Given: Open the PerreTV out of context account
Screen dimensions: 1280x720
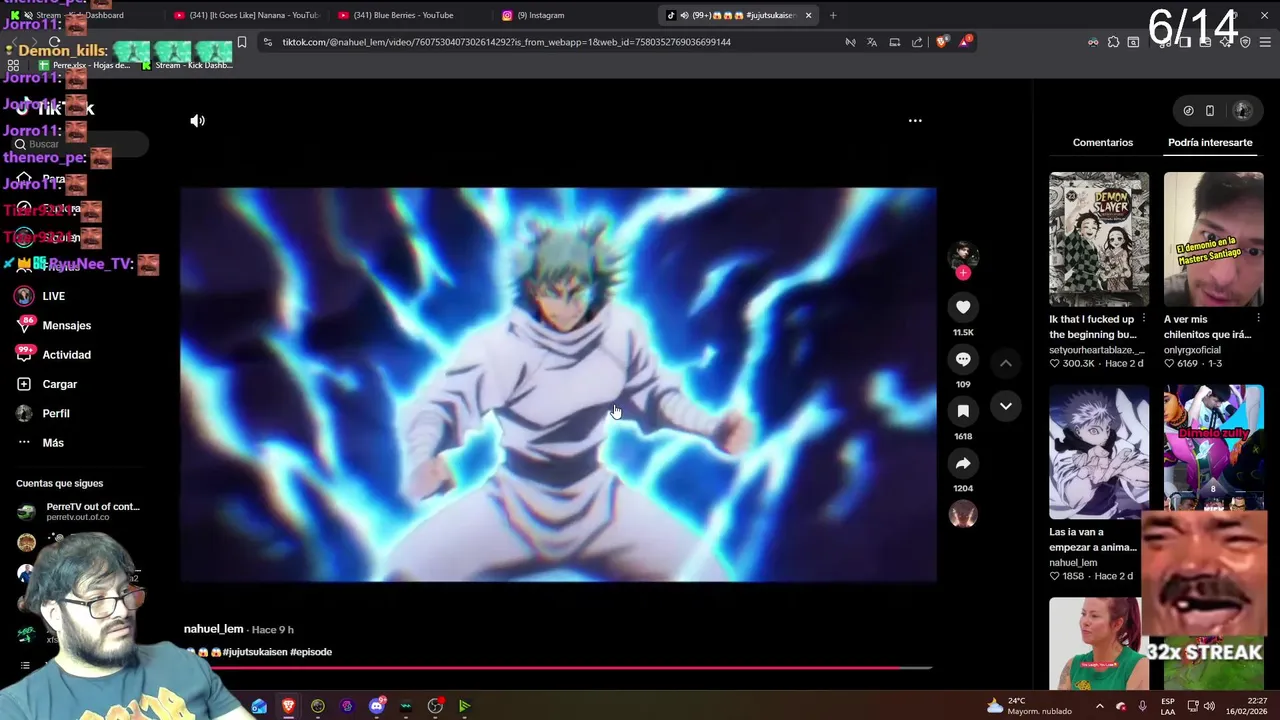Looking at the screenshot, I should tap(80, 511).
